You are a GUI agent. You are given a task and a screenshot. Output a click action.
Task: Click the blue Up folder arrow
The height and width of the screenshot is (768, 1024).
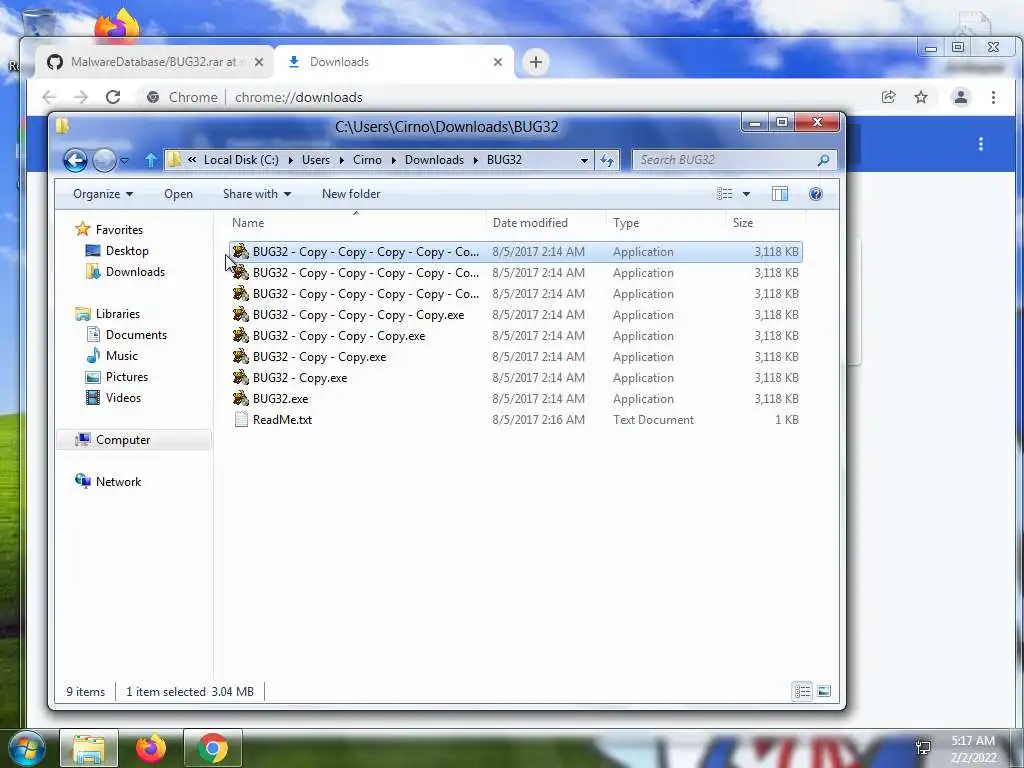151,160
